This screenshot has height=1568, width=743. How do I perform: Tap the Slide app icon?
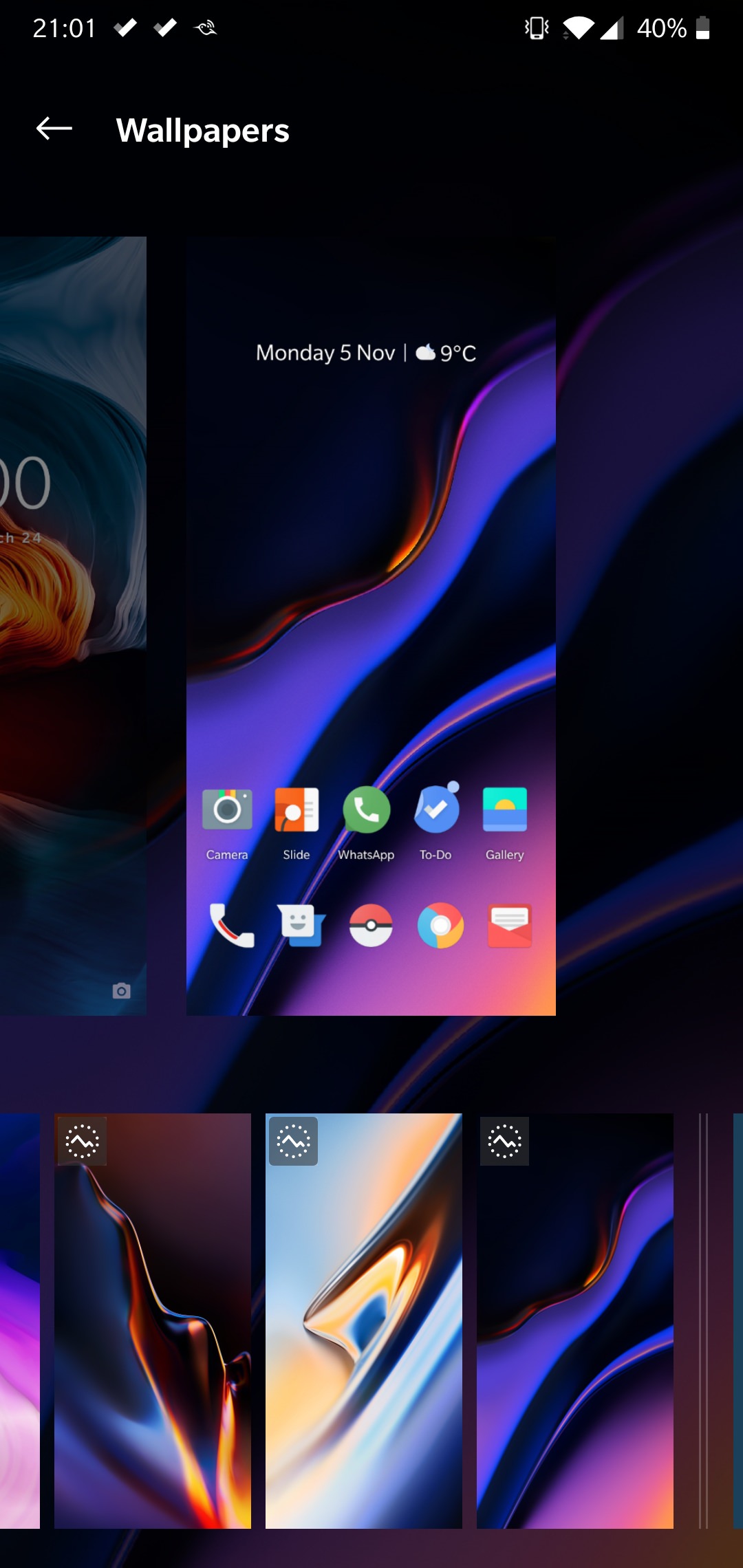(297, 811)
